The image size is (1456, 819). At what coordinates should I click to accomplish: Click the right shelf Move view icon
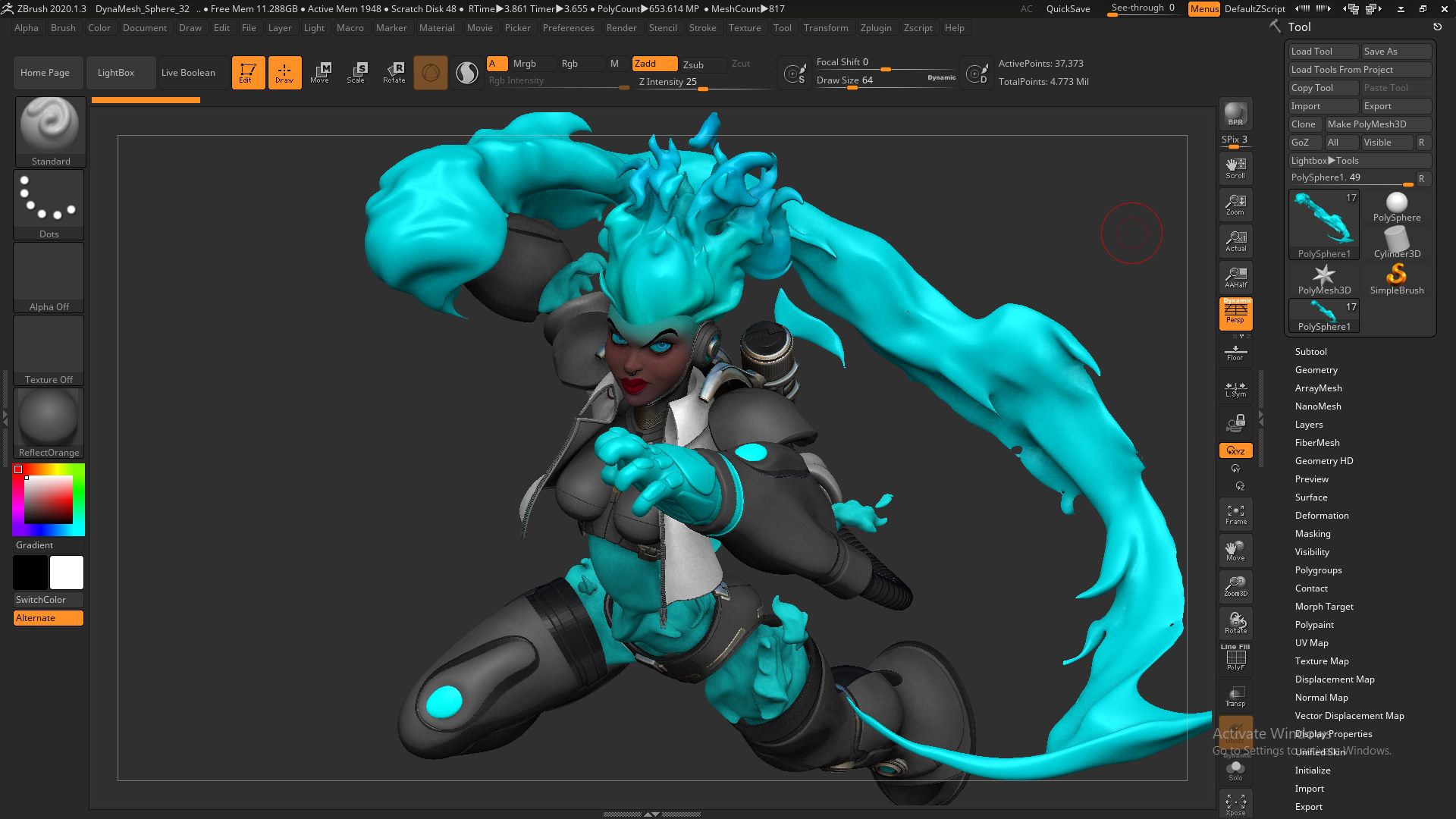pos(1235,551)
